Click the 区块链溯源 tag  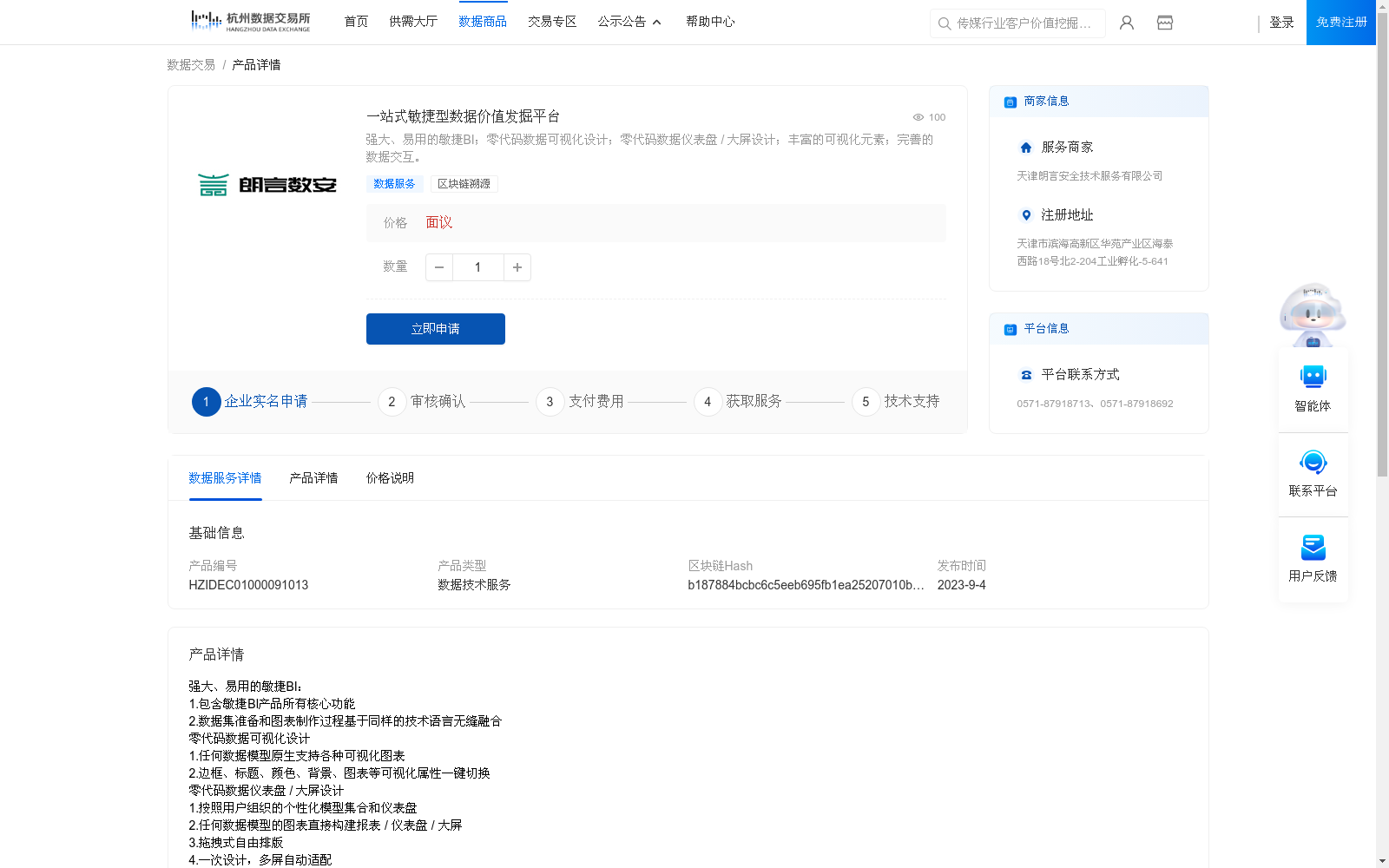[x=464, y=184]
